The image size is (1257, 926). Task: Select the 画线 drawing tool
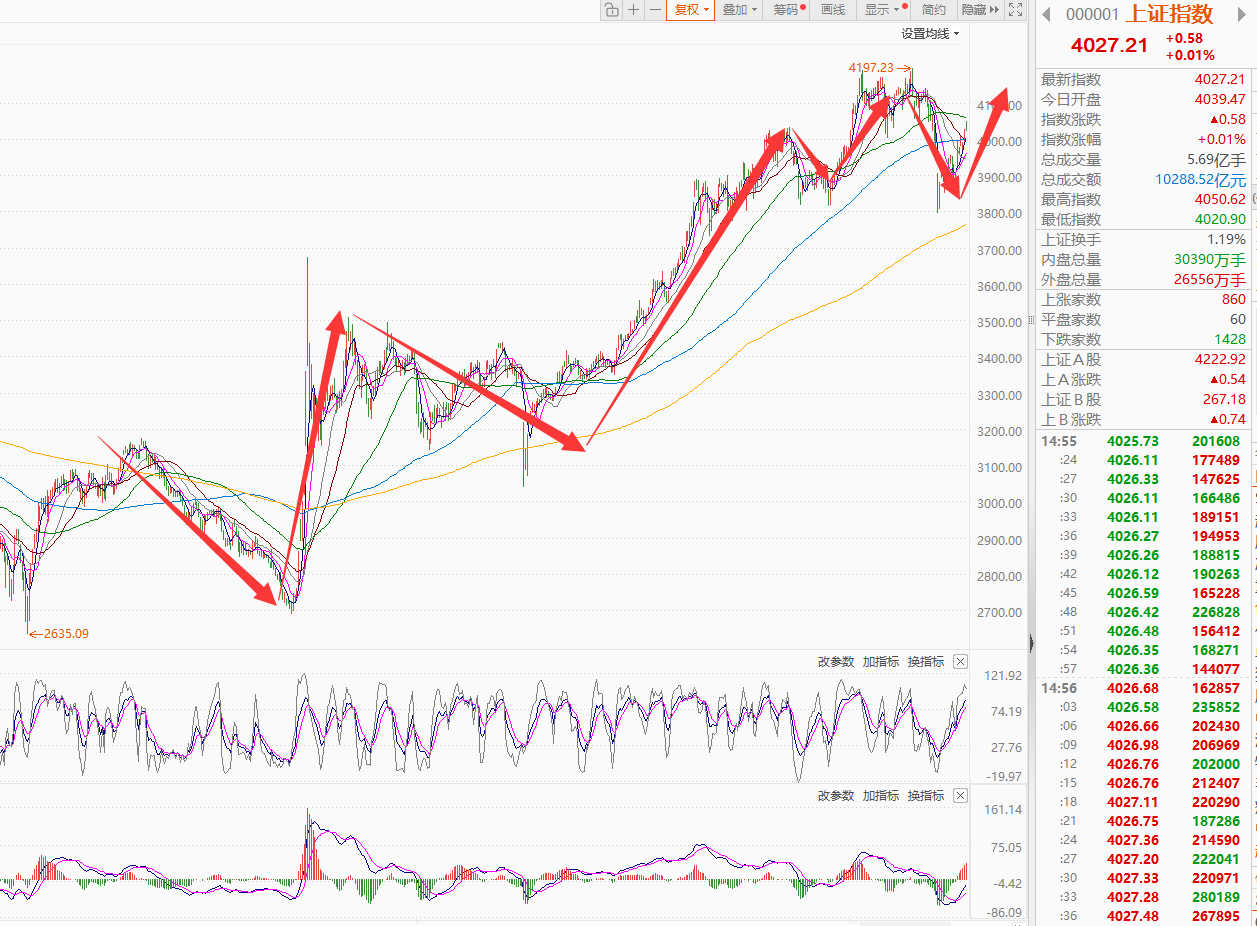[x=833, y=10]
